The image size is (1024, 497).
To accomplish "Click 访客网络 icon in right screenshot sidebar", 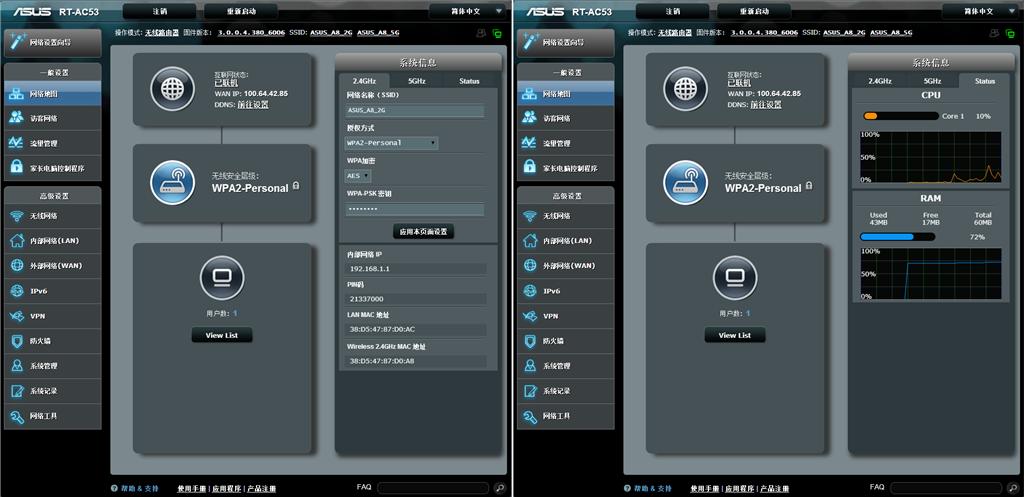I will coord(530,118).
